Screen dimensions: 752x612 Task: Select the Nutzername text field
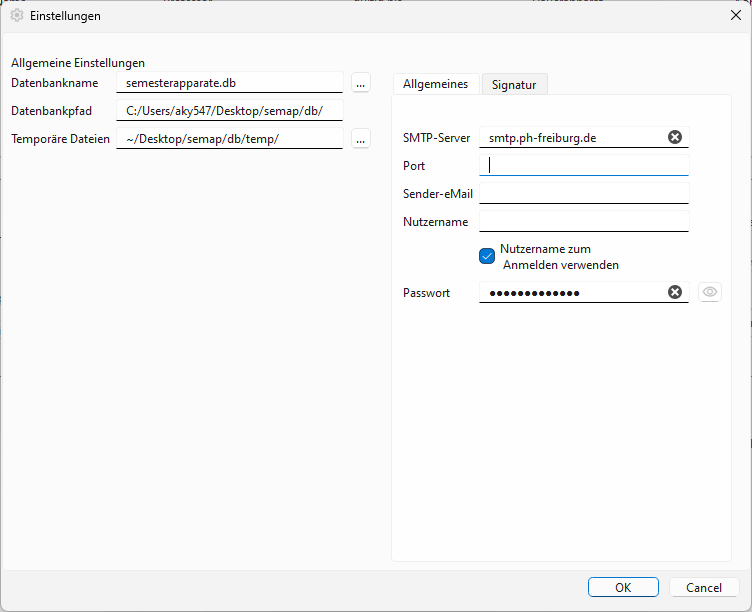point(584,221)
